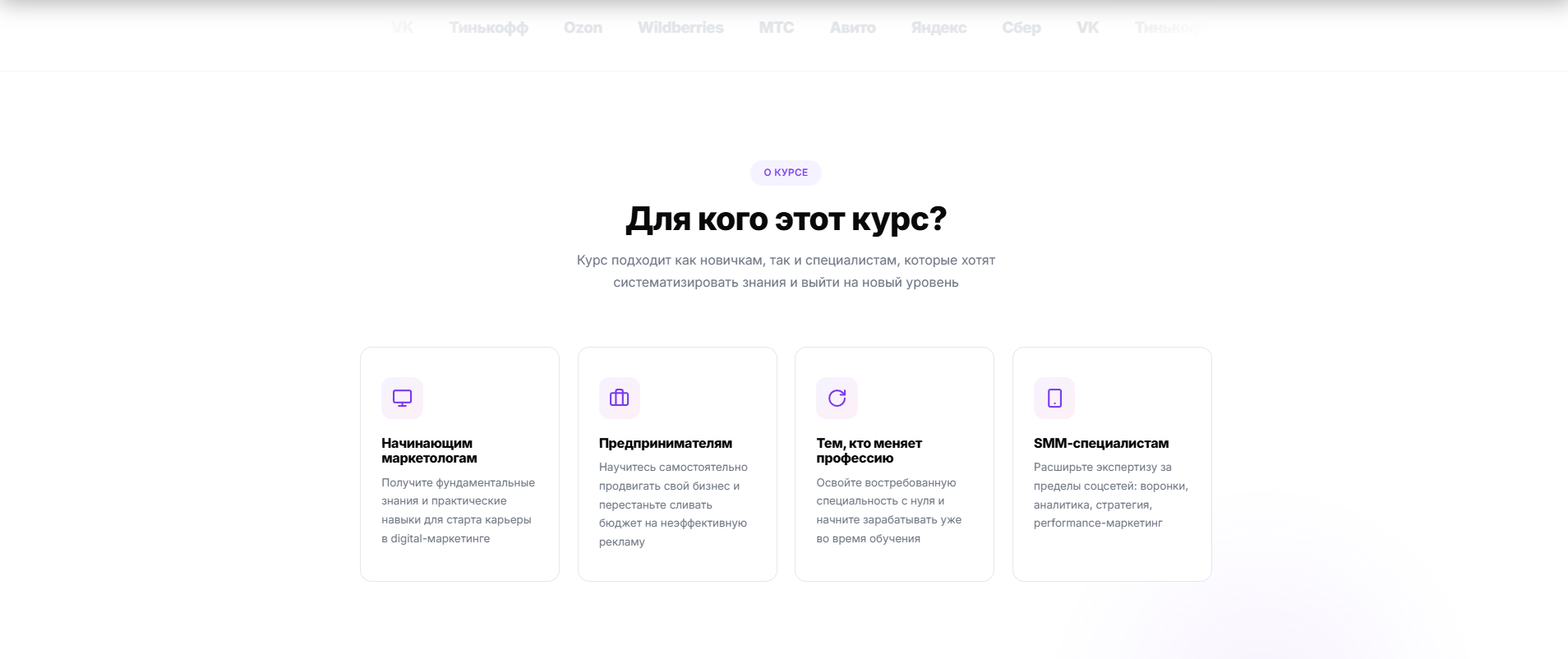Select the "Предпринимателям" card title
Screen dimensions: 1568x659
pos(665,444)
